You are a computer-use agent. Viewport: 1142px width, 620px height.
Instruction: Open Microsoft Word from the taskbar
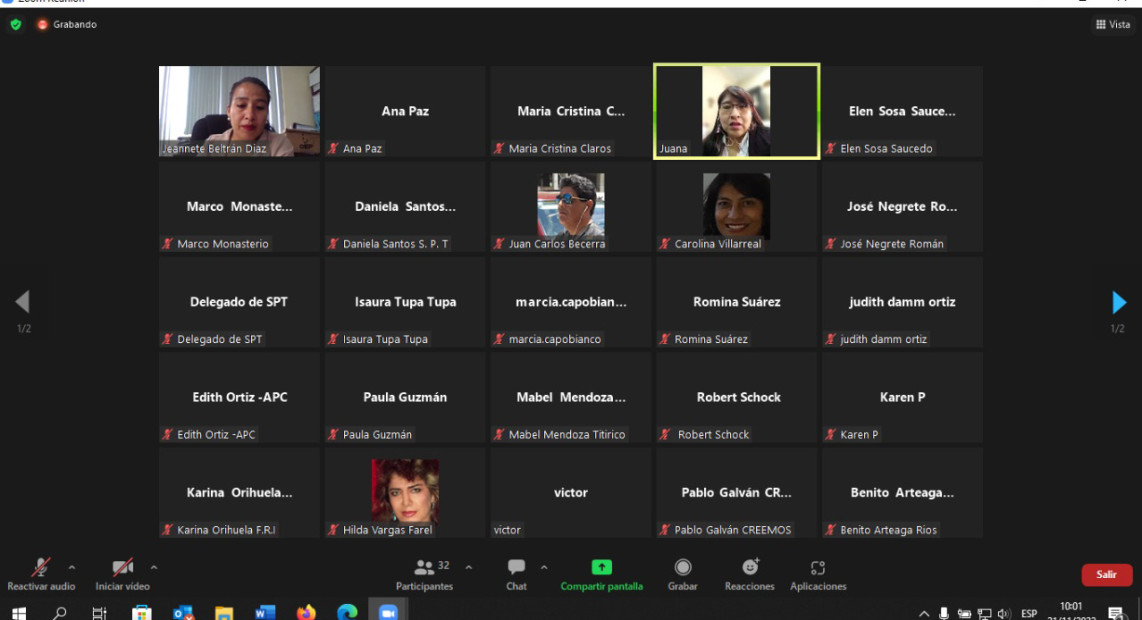(x=264, y=612)
